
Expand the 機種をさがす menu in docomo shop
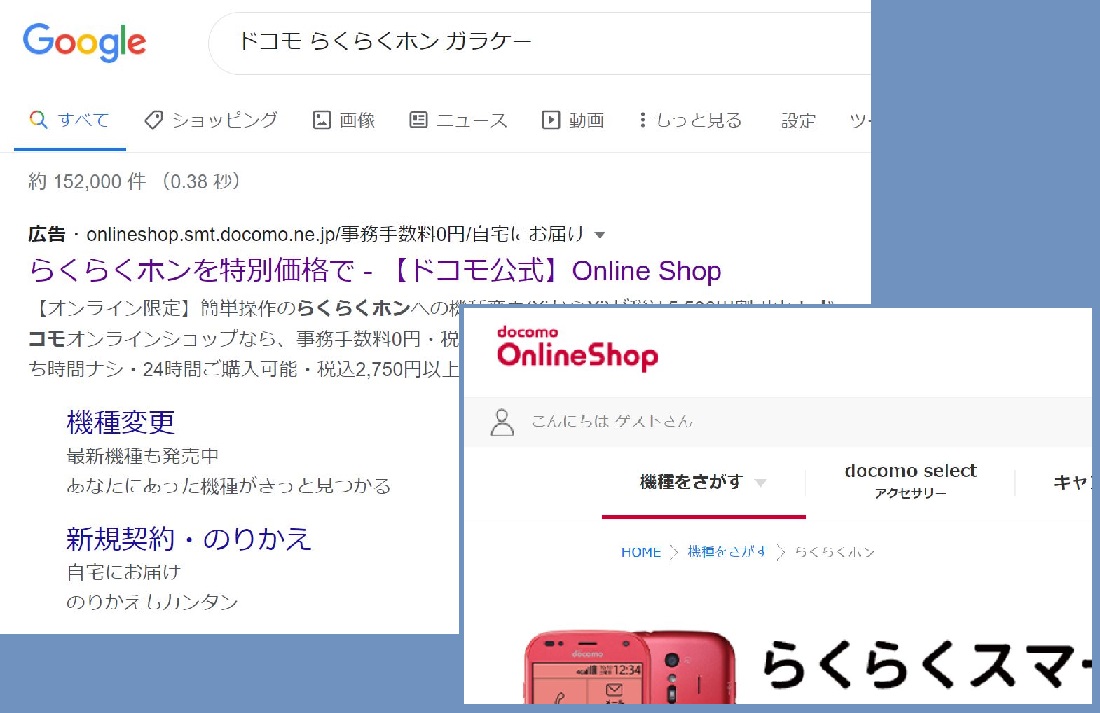tap(704, 482)
